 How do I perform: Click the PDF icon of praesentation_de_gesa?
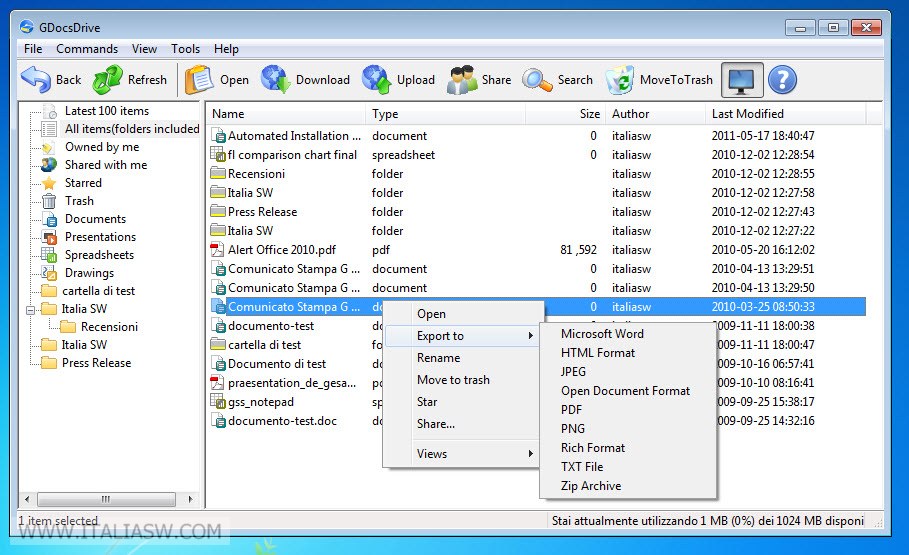pos(217,383)
